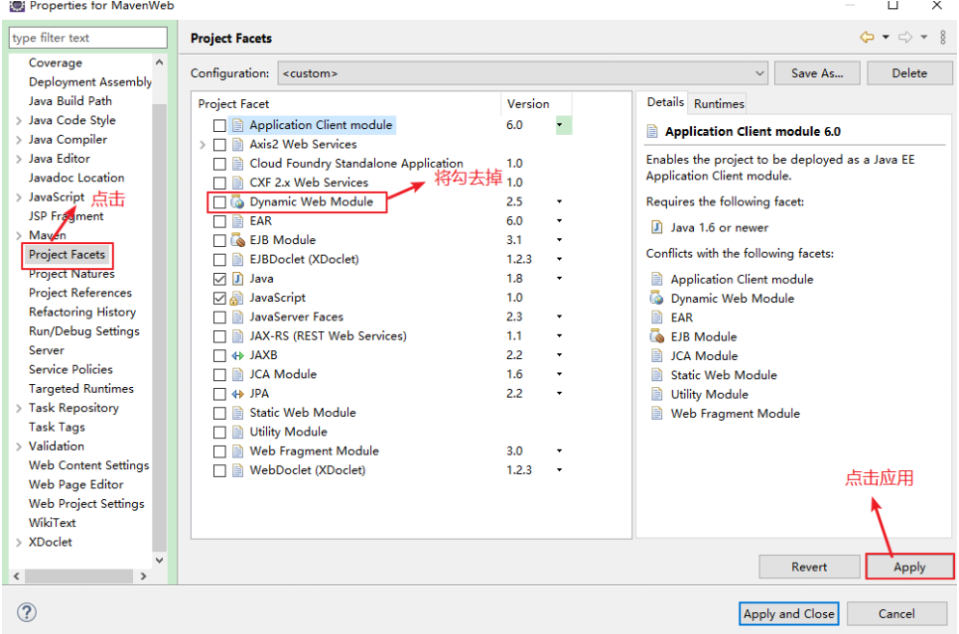This screenshot has width=959, height=634.
Task: Click the Cloud Foundry Standalone Application icon
Action: [237, 164]
